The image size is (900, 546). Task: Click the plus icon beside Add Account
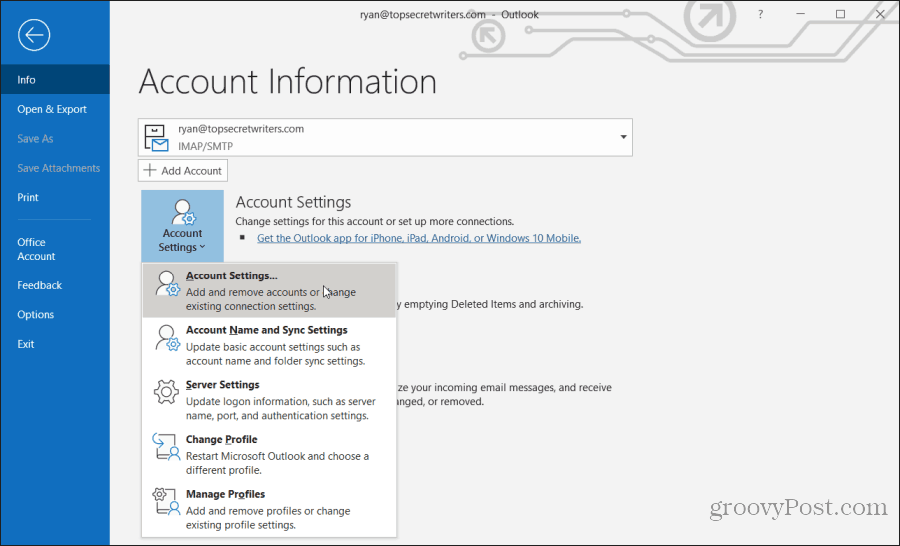150,171
